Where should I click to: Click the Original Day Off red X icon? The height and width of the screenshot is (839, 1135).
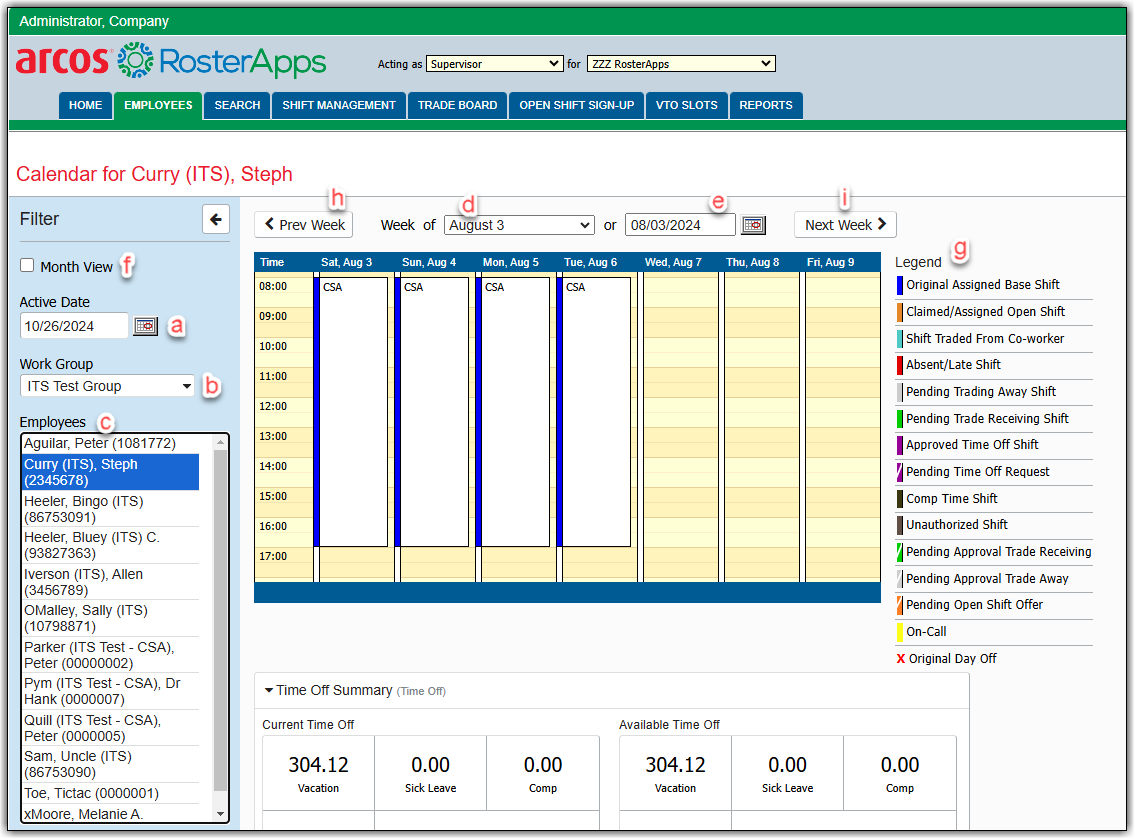900,659
